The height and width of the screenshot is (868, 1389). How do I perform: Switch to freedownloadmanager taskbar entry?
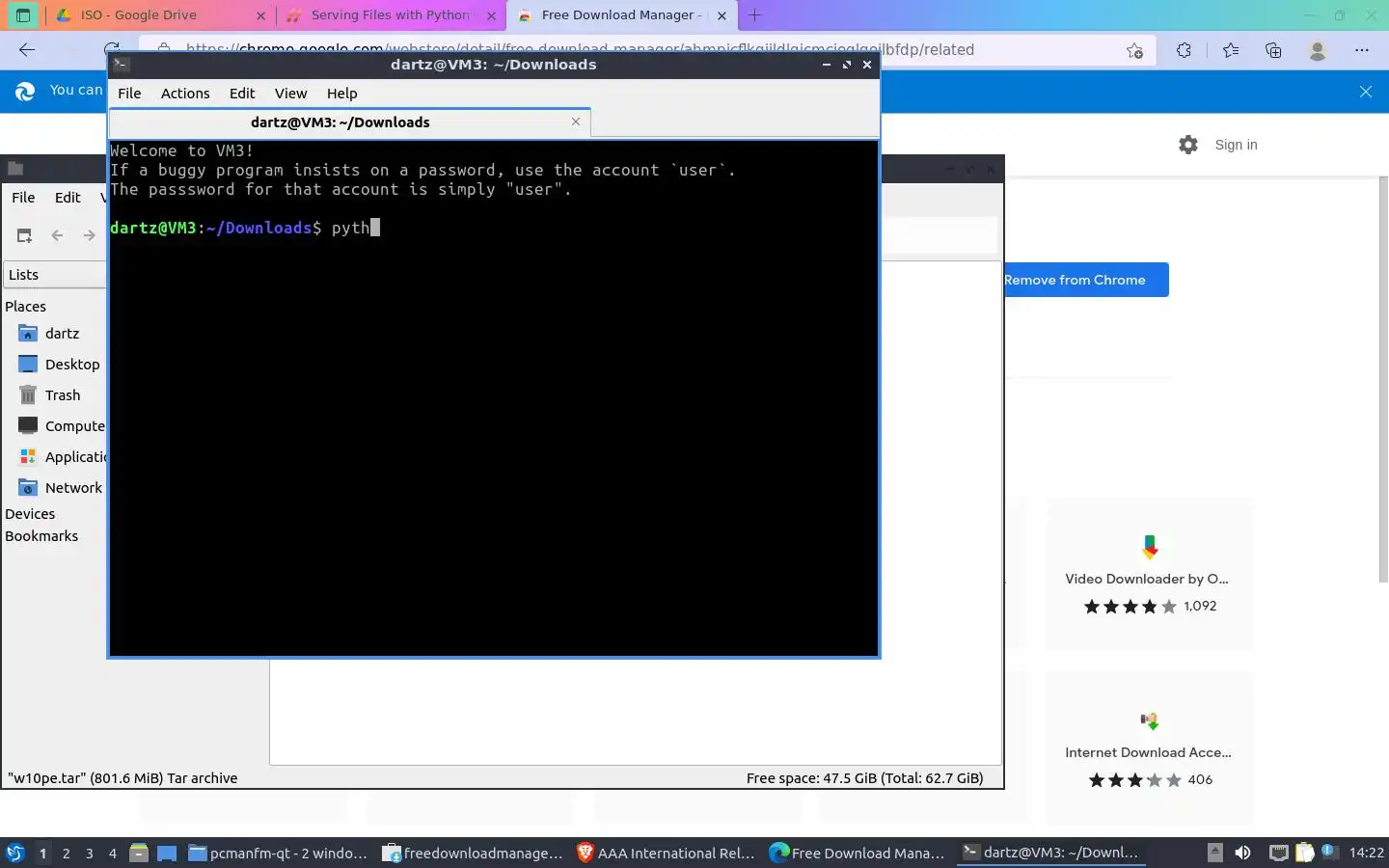(473, 853)
